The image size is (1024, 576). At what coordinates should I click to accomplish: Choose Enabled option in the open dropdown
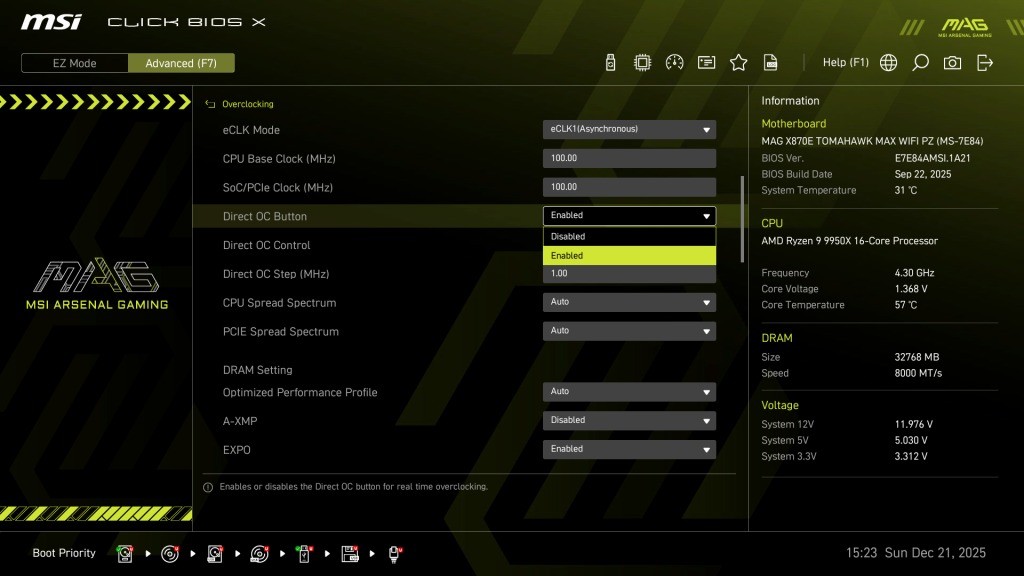coord(629,256)
